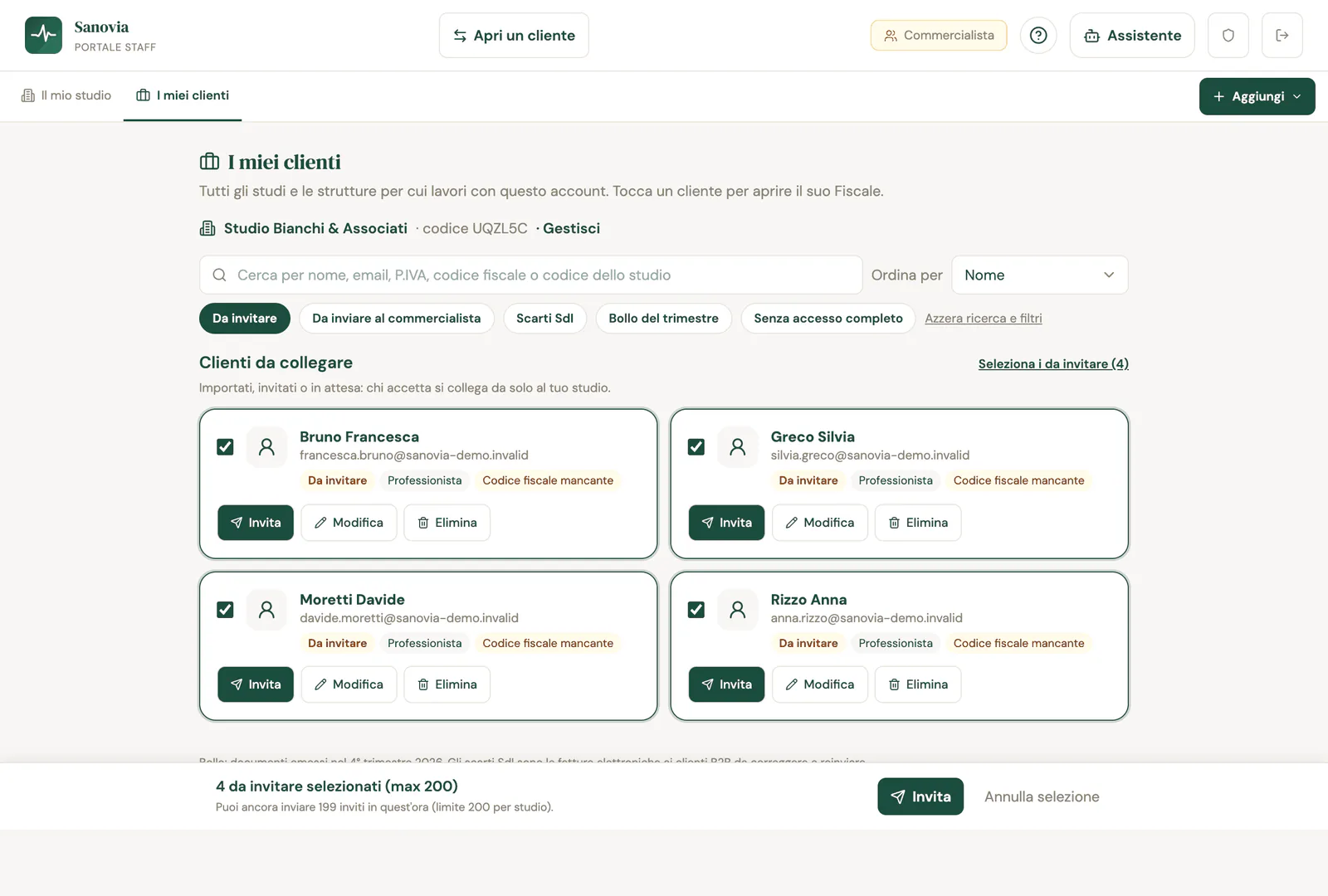Image resolution: width=1328 pixels, height=896 pixels.
Task: Uncheck the Bruno Francesca checkbox
Action: [225, 447]
